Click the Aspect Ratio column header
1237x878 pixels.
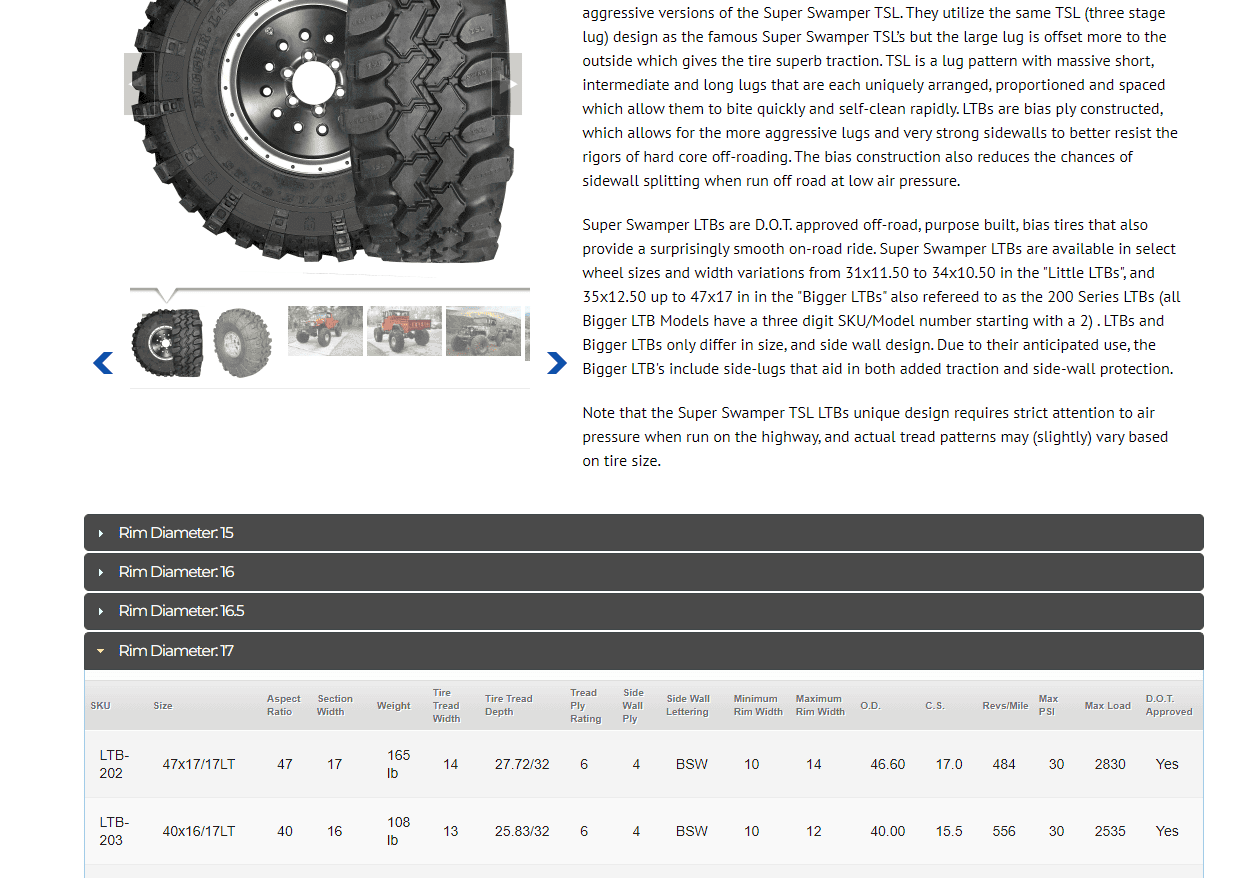tap(283, 705)
